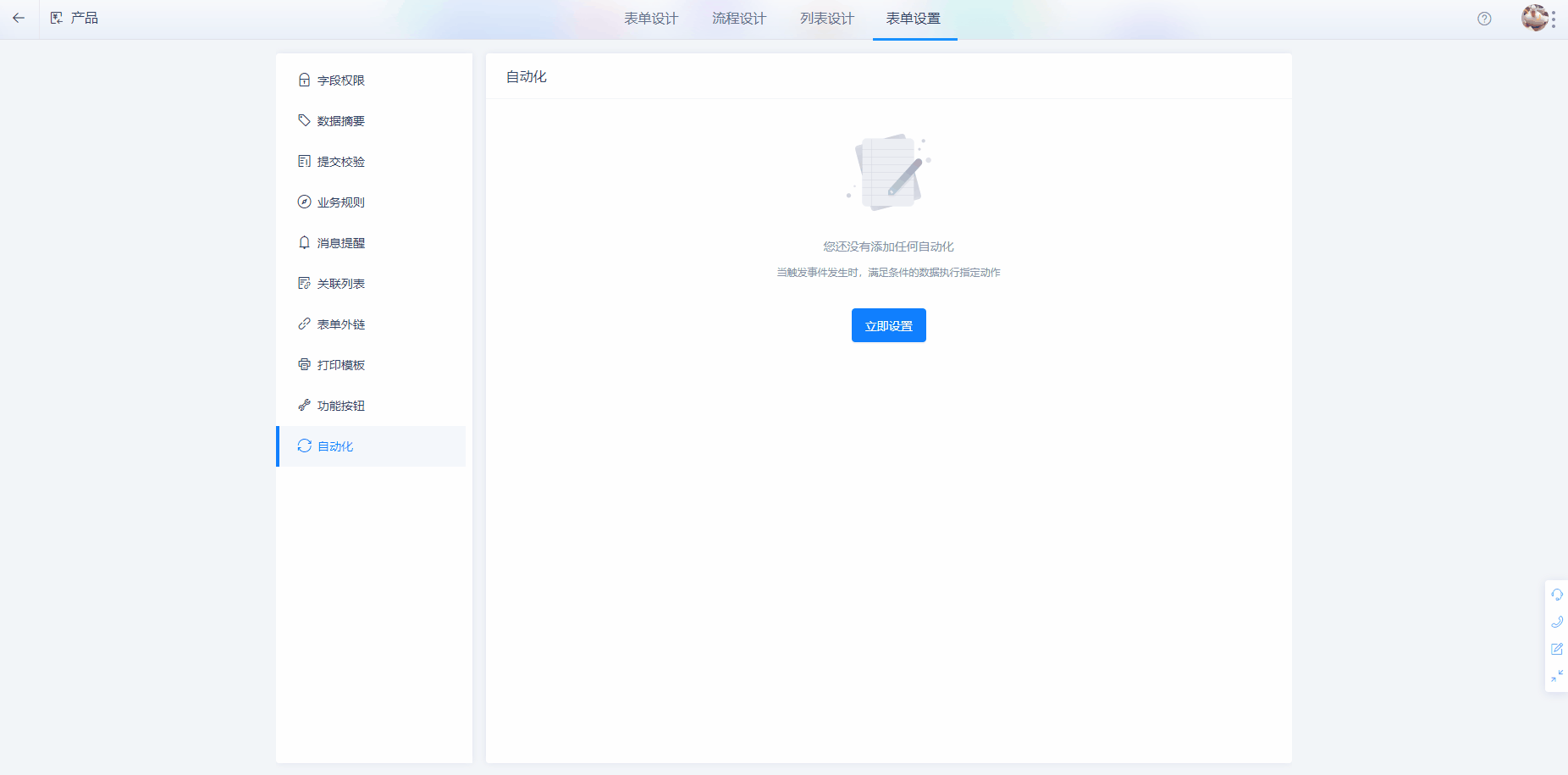
Task: Open 消息提醒 settings
Action: [x=371, y=243]
